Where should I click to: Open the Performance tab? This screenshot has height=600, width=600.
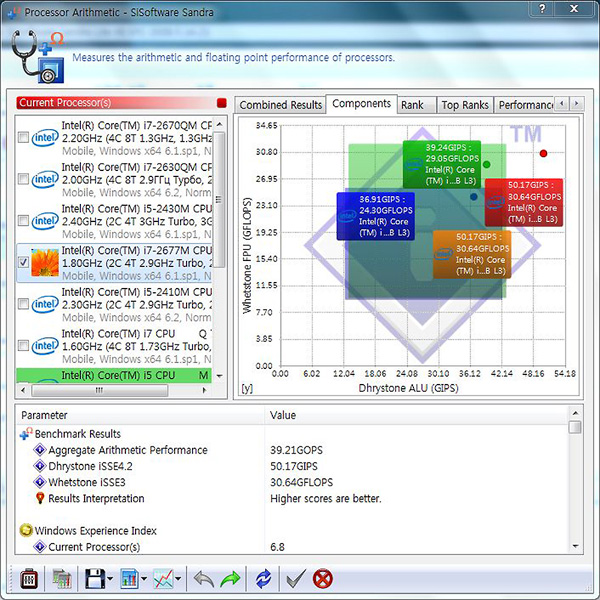pyautogui.click(x=524, y=105)
